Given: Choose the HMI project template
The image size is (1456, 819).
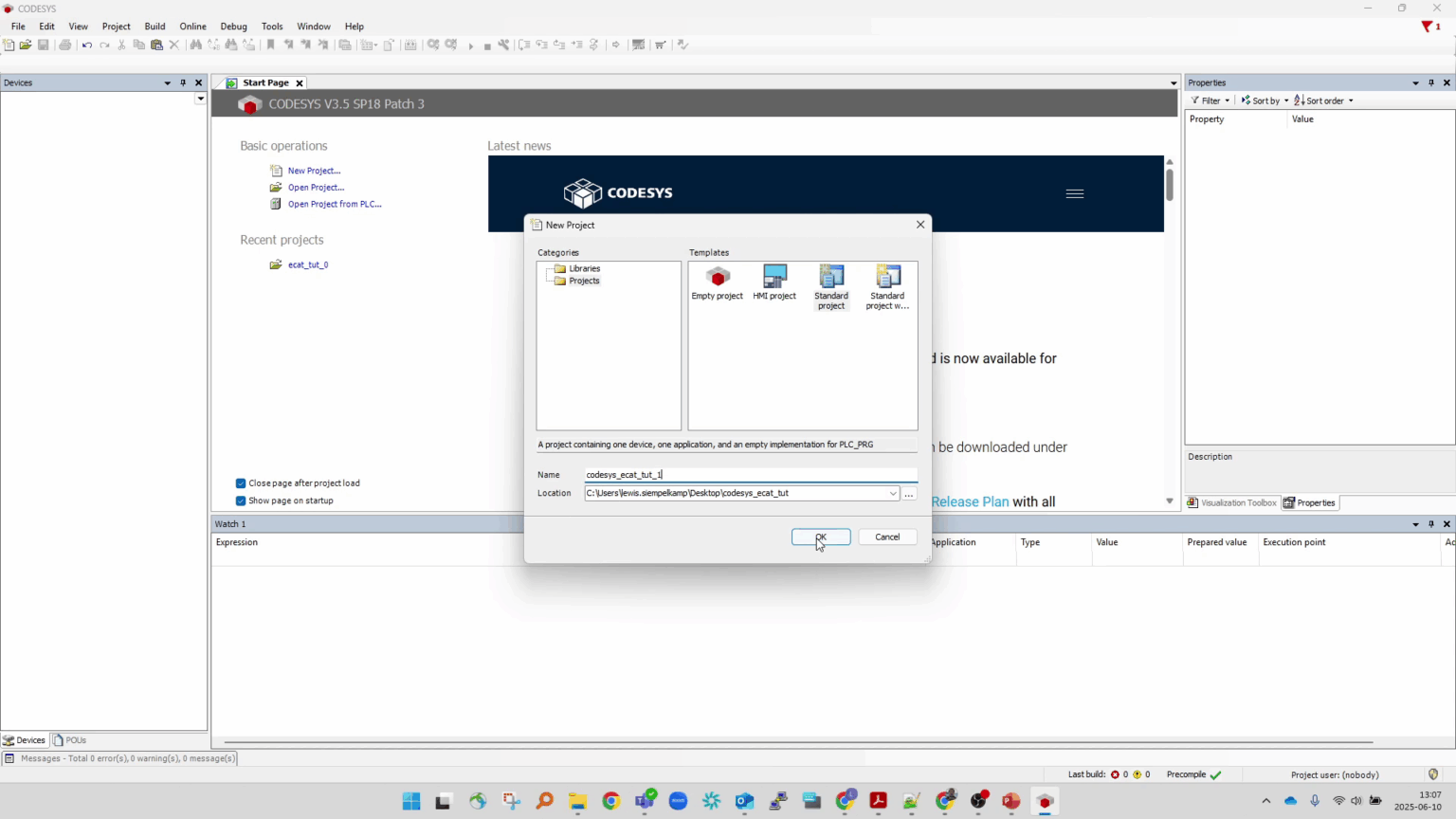Looking at the screenshot, I should (x=774, y=282).
